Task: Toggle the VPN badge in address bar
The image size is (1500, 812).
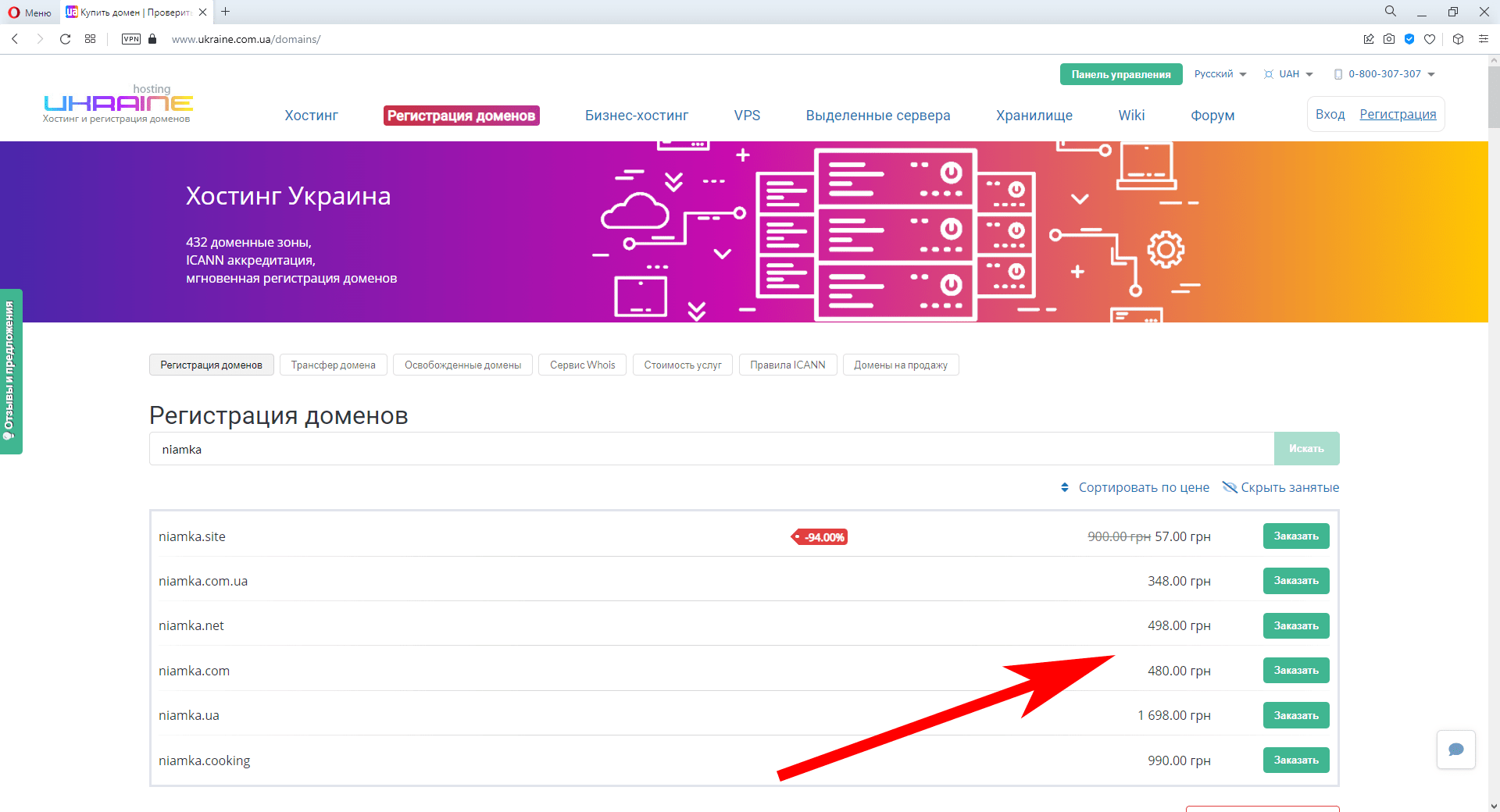Action: (x=131, y=39)
